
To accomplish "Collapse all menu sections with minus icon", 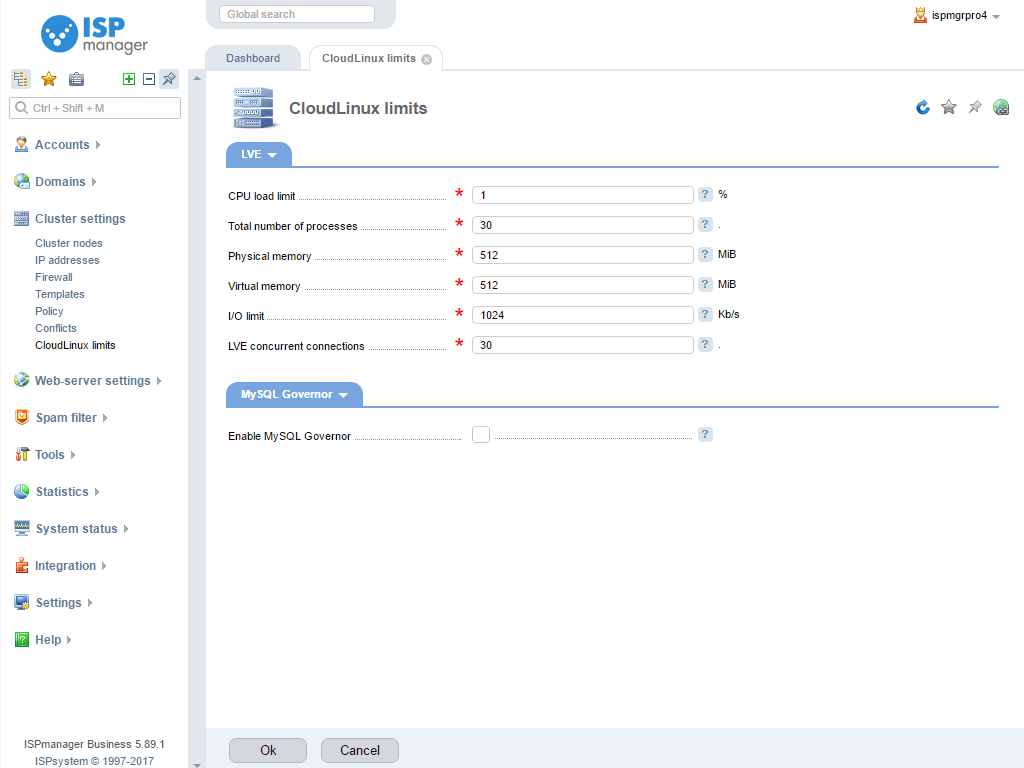I will 149,79.
